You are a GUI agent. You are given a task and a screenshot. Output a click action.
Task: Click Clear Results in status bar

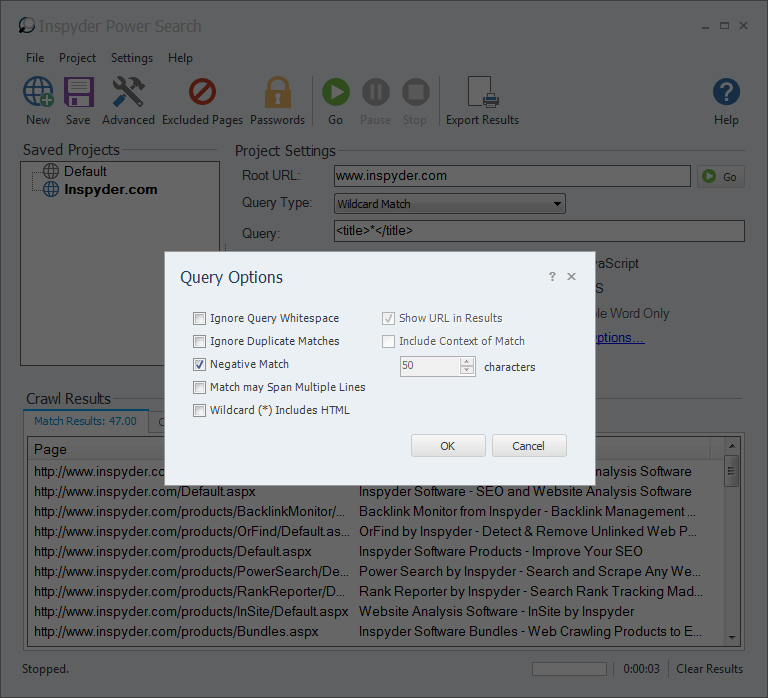coord(709,669)
